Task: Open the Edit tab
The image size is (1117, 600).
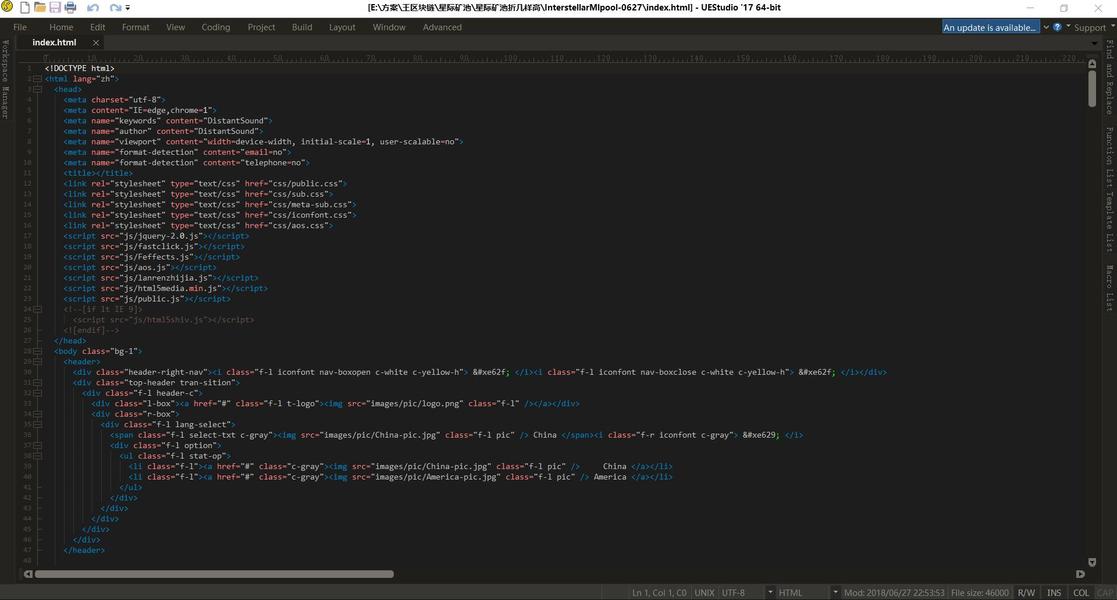Action: tap(98, 27)
